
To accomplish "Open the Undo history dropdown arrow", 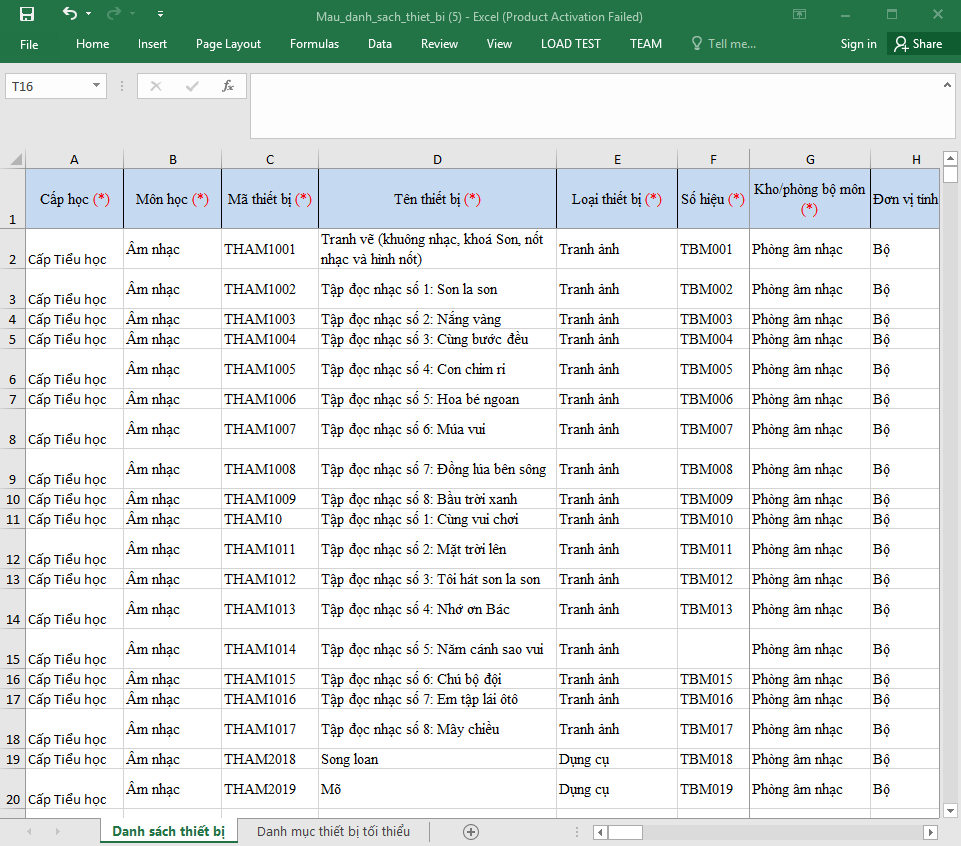I will (x=89, y=15).
